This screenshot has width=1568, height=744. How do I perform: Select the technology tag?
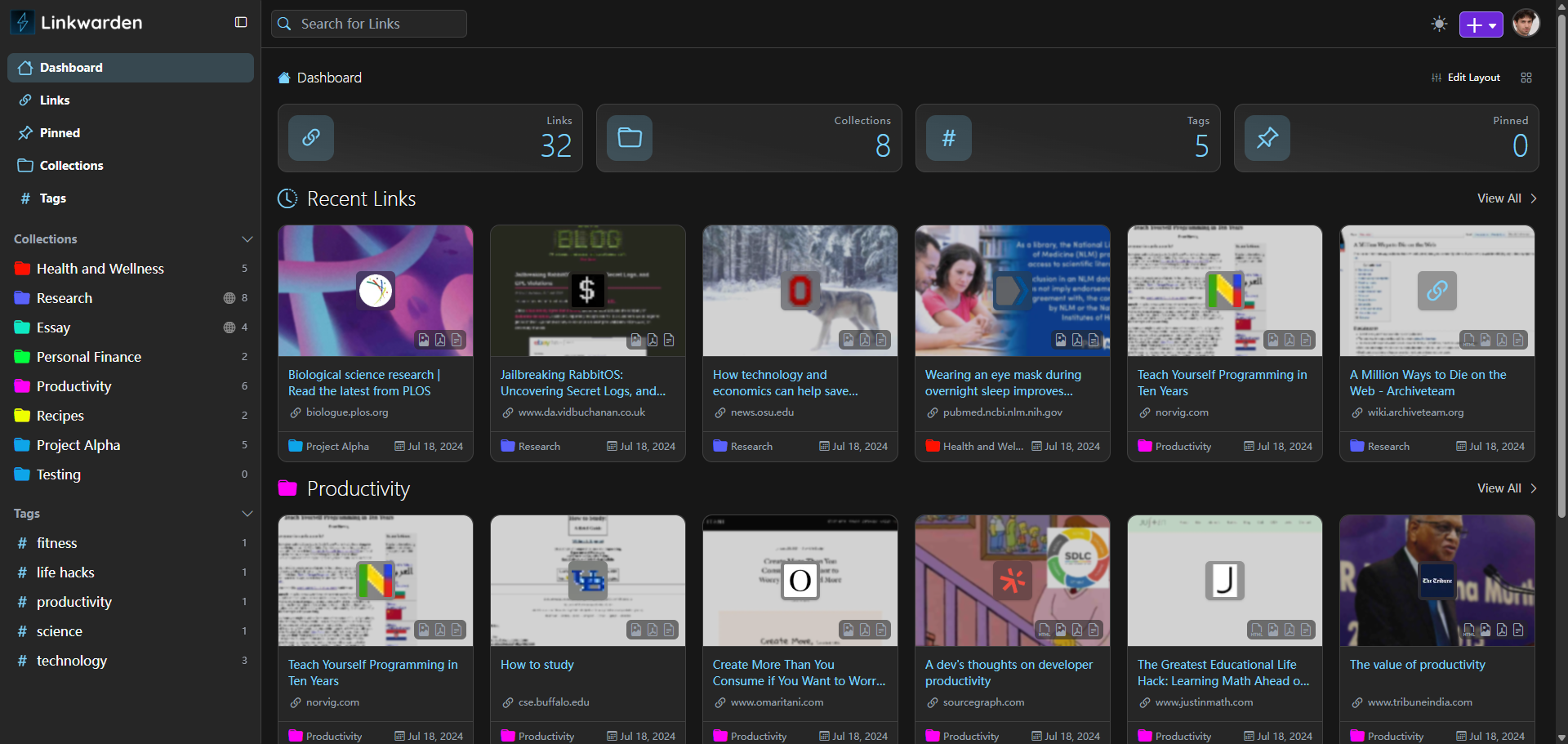tap(72, 661)
